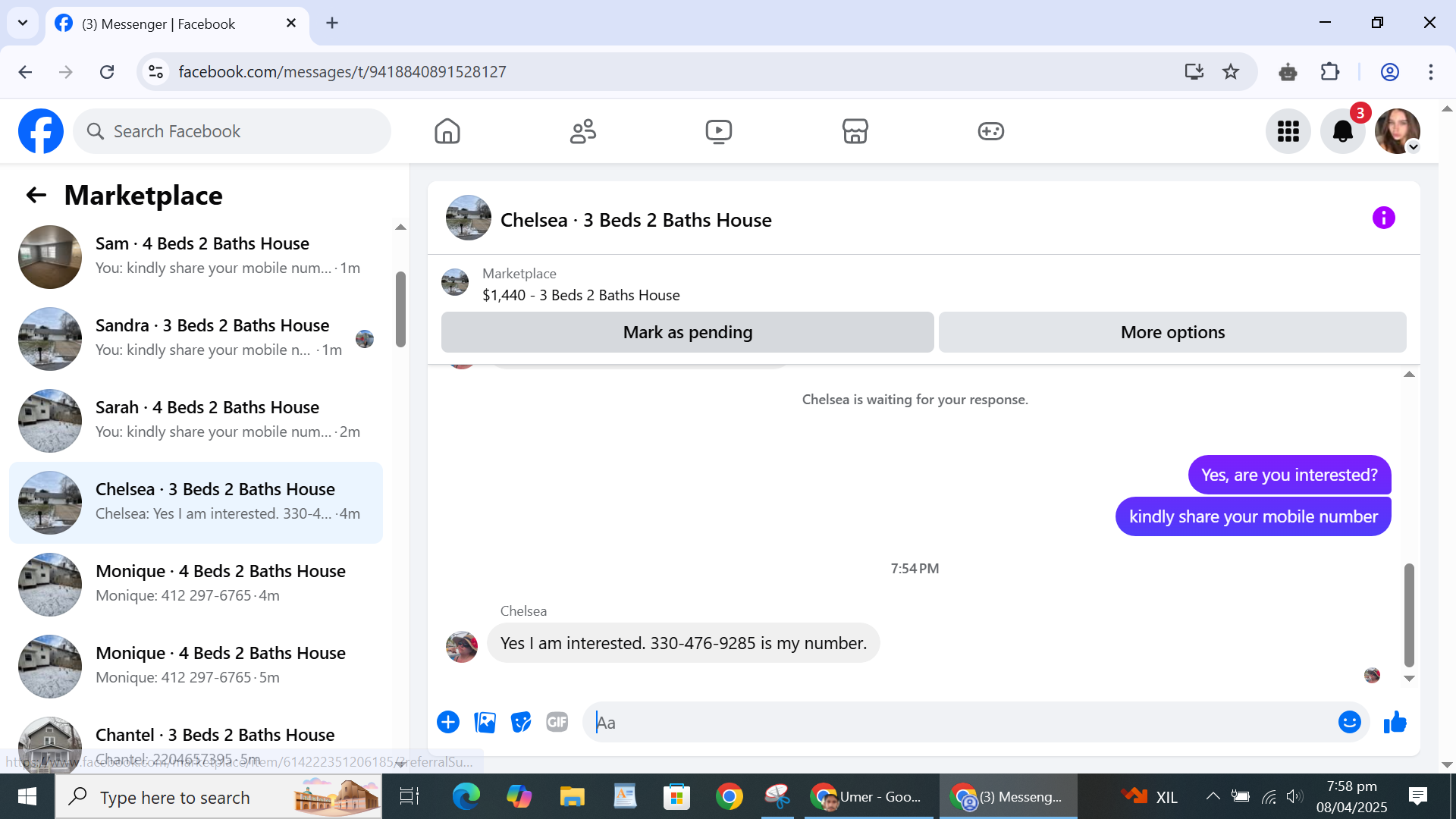The width and height of the screenshot is (1456, 819).
Task: Send a thumbs-up like
Action: (x=1395, y=723)
